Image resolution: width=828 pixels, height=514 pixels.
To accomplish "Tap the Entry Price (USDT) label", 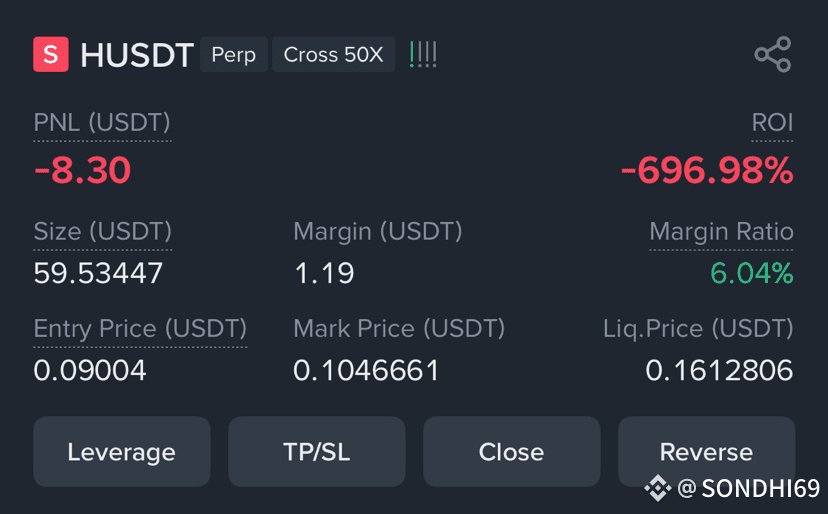I will 140,329.
